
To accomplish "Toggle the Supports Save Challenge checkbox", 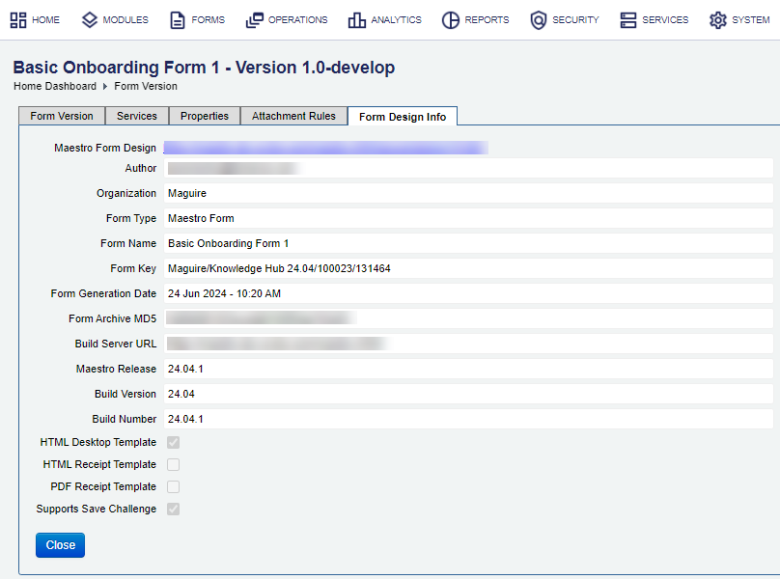I will [x=173, y=509].
